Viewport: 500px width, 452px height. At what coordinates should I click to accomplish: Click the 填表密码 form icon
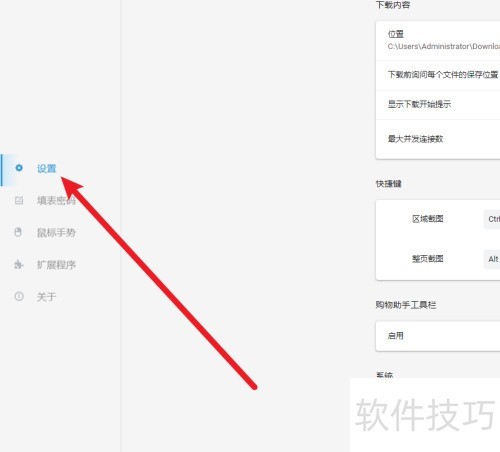click(19, 200)
